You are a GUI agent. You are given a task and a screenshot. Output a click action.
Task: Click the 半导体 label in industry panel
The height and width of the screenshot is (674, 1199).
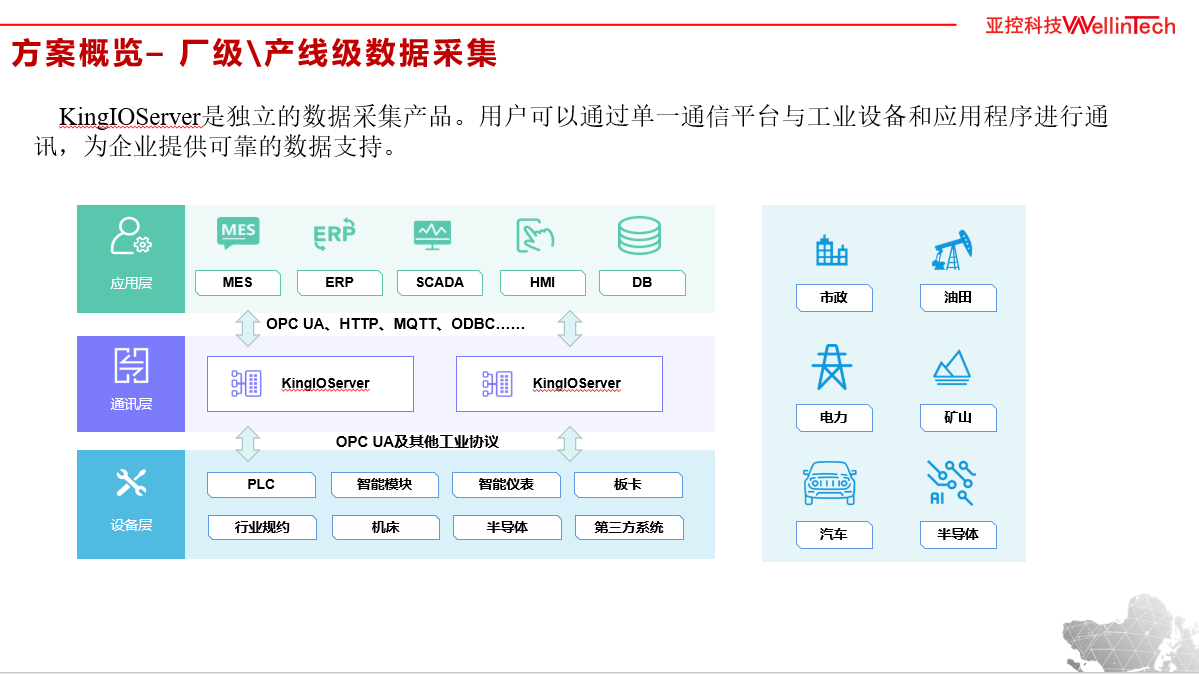coord(958,535)
